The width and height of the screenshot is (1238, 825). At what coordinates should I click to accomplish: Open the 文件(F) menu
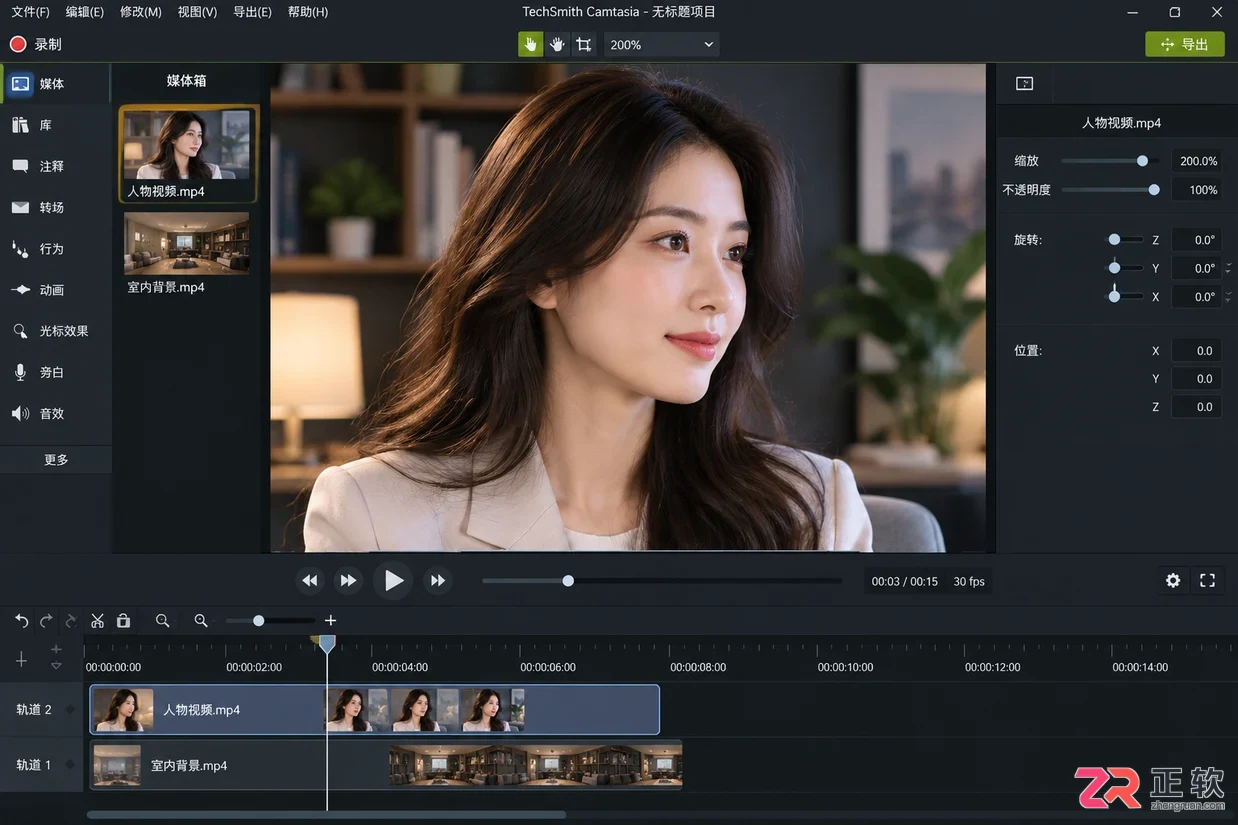pyautogui.click(x=30, y=12)
